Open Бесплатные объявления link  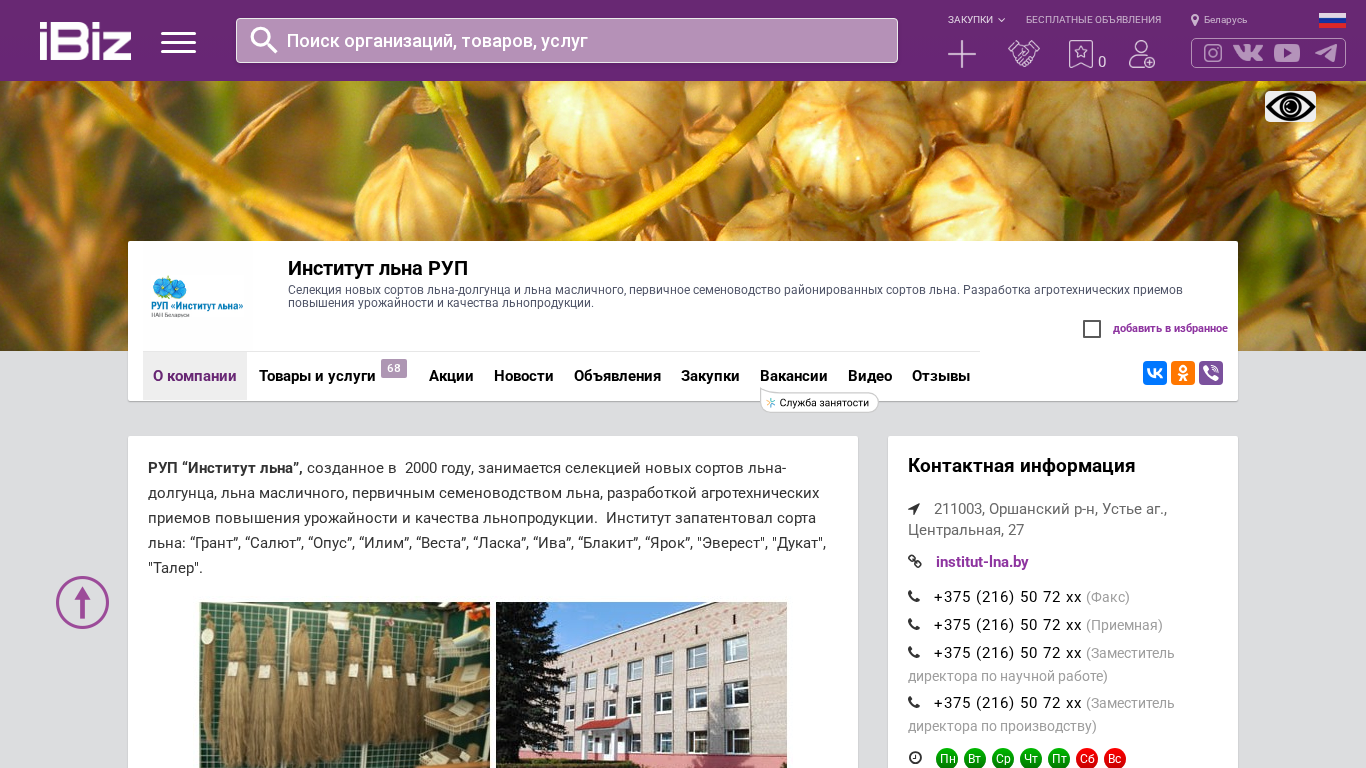click(x=1093, y=20)
